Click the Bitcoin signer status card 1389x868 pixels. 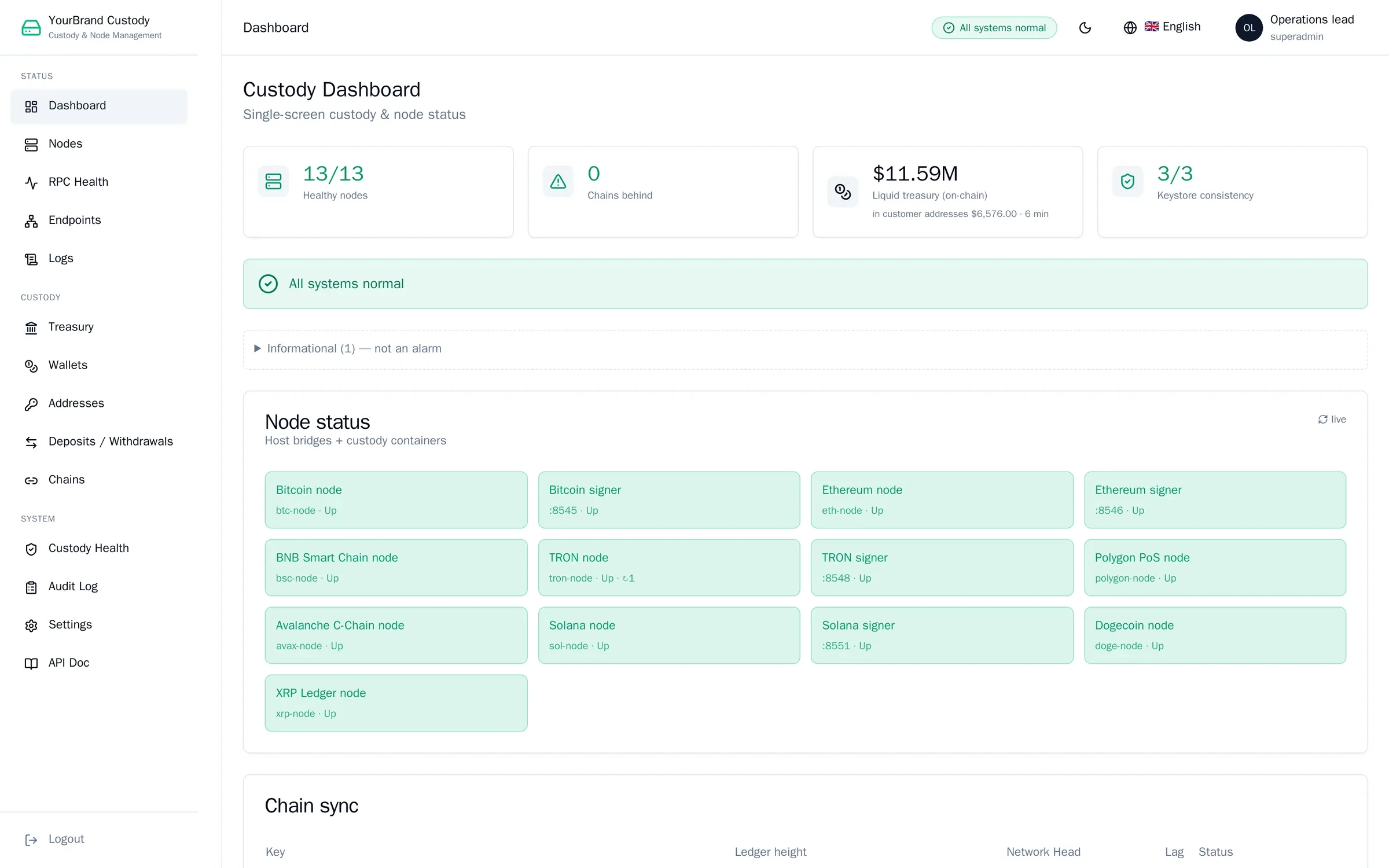coord(669,500)
